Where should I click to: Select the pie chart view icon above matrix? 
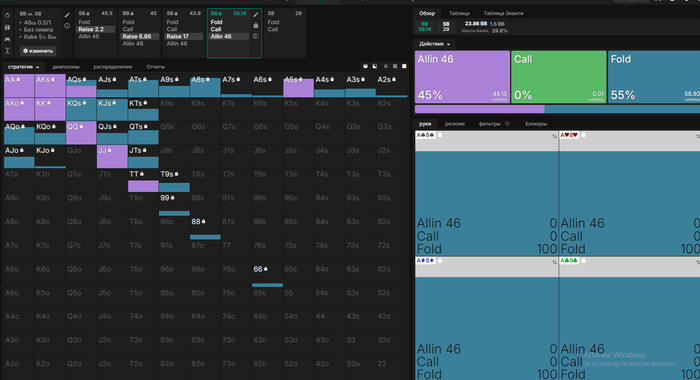click(366, 67)
